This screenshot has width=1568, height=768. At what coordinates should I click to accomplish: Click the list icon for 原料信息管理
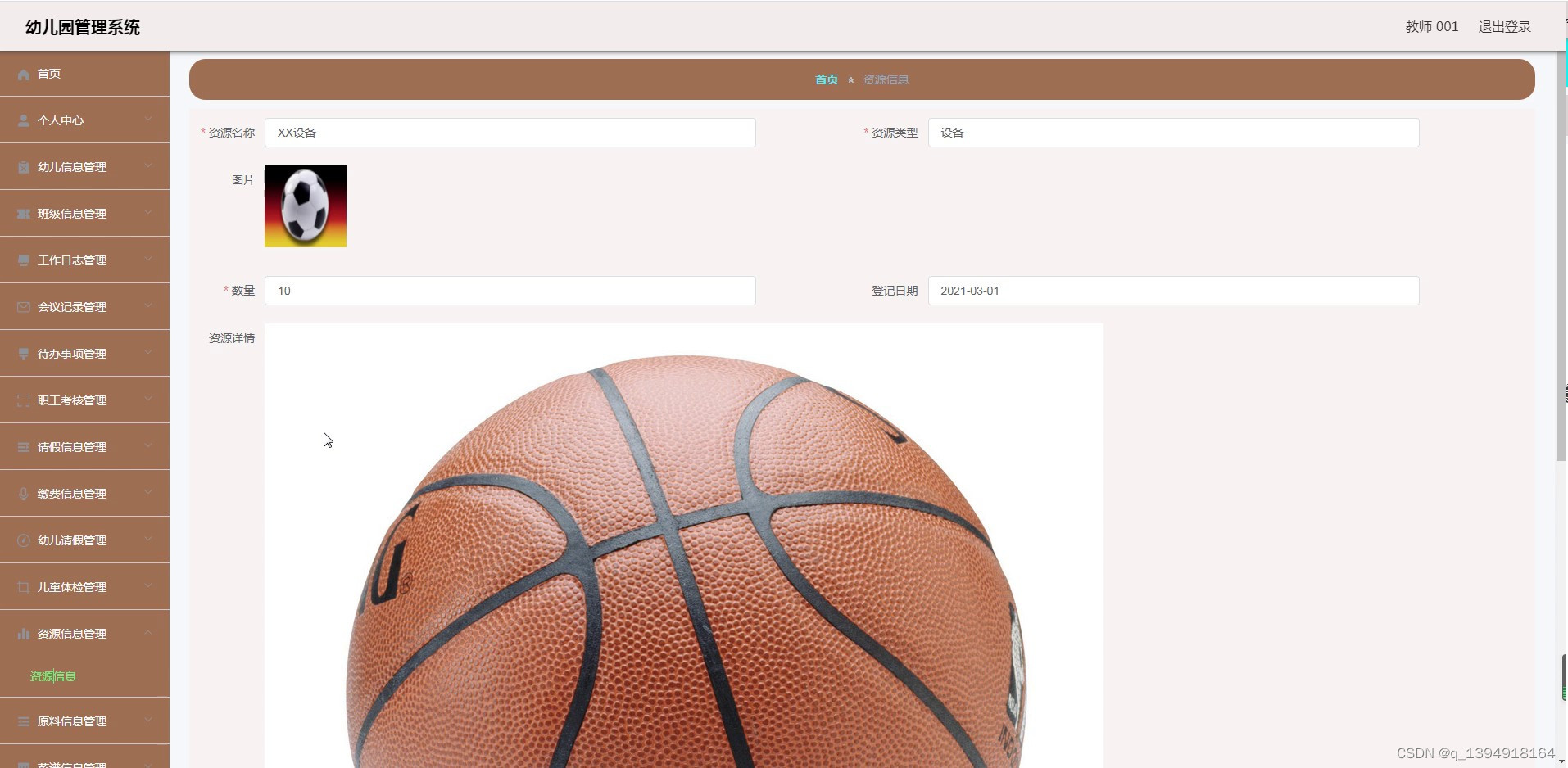pos(24,722)
